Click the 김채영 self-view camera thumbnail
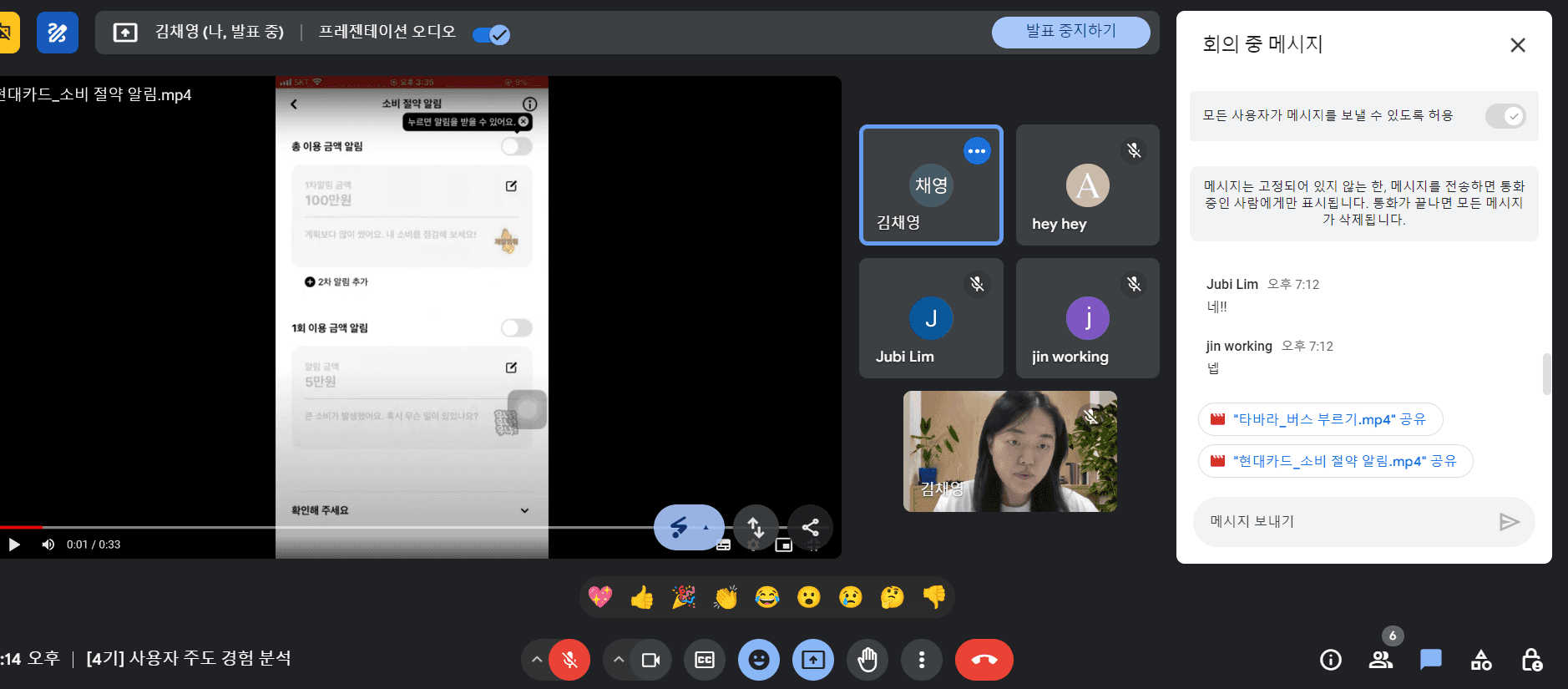Image resolution: width=1568 pixels, height=689 pixels. (1009, 451)
